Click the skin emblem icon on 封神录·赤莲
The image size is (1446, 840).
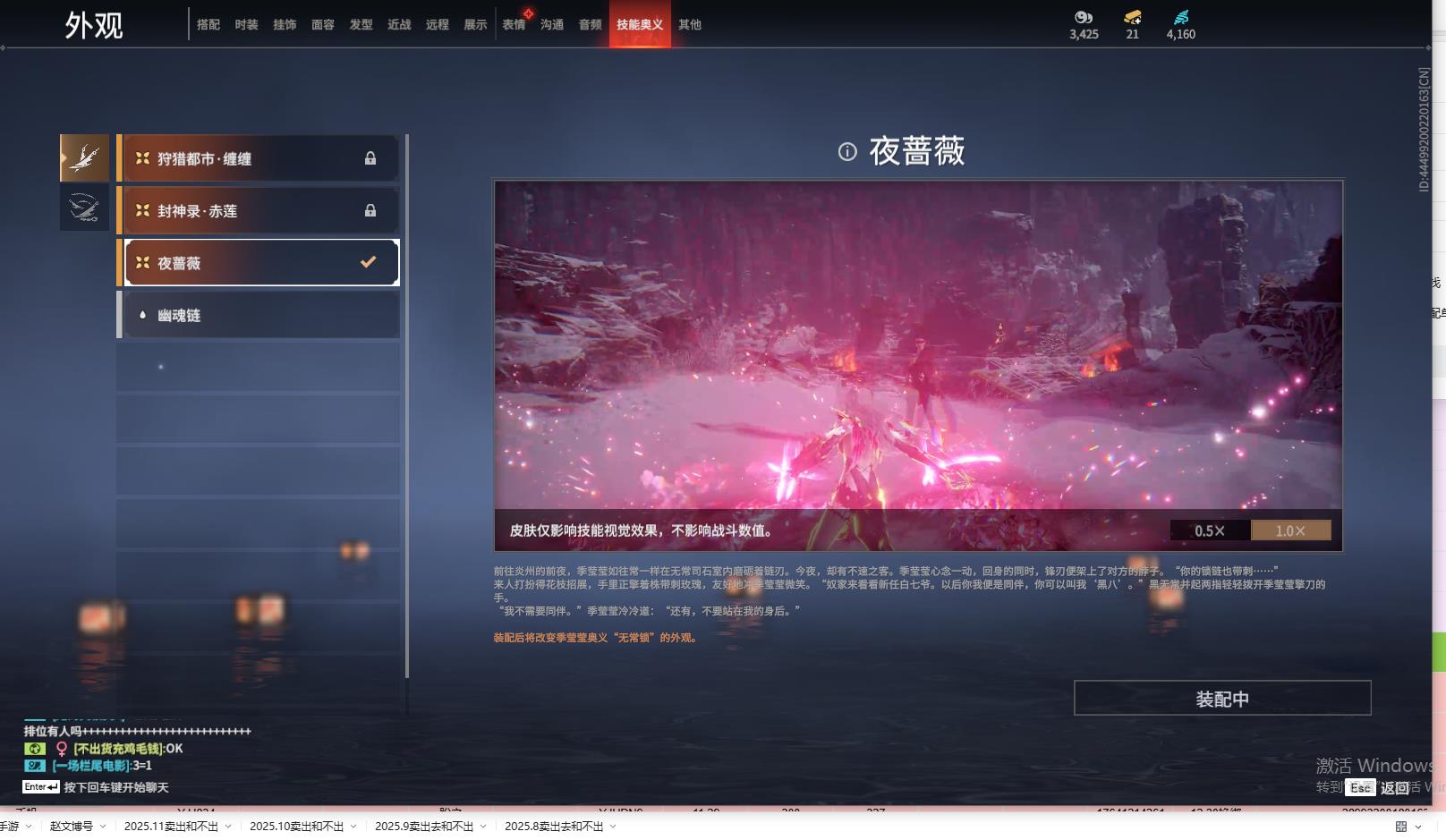point(142,210)
